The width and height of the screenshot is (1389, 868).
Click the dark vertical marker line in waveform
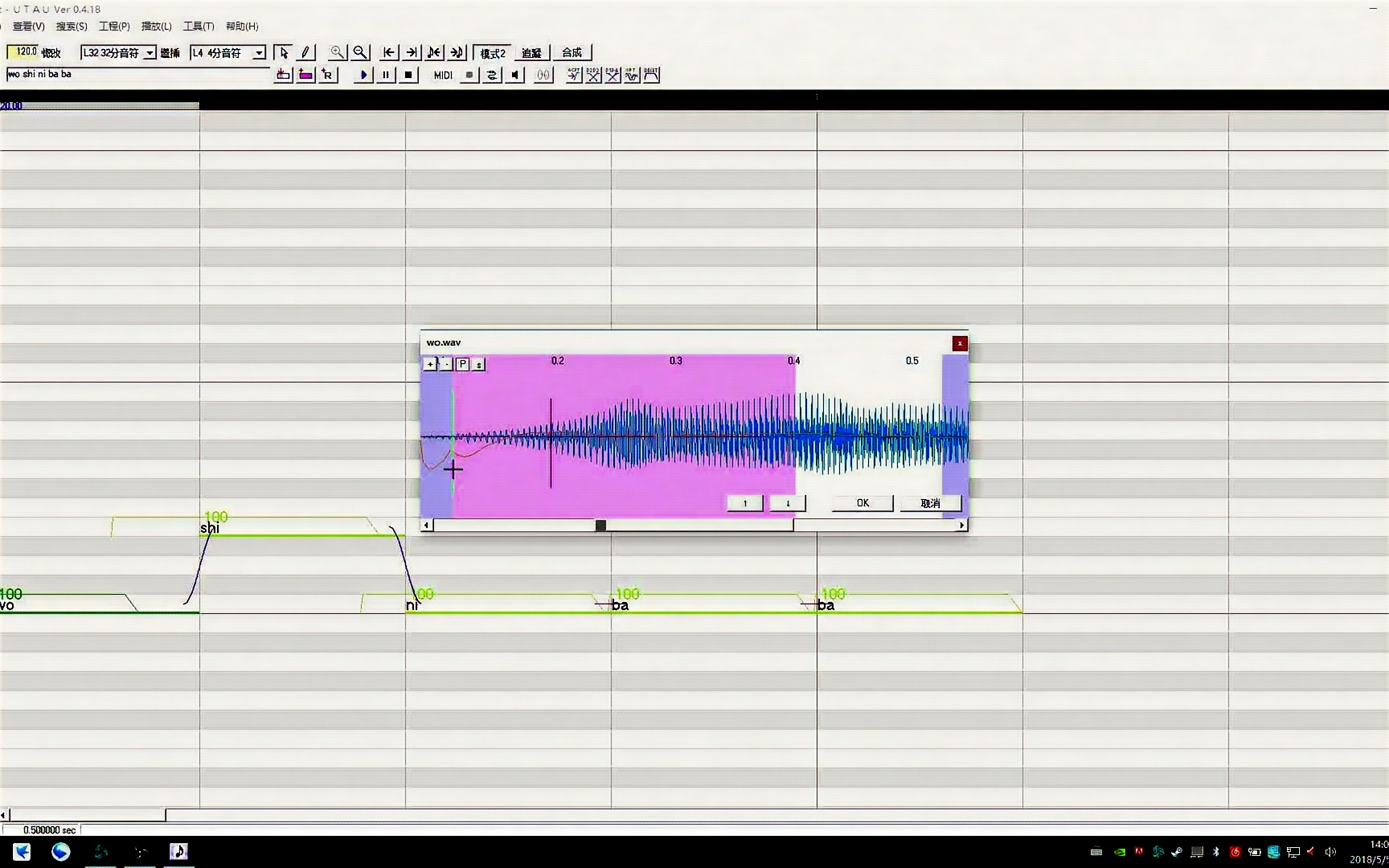pyautogui.click(x=551, y=443)
